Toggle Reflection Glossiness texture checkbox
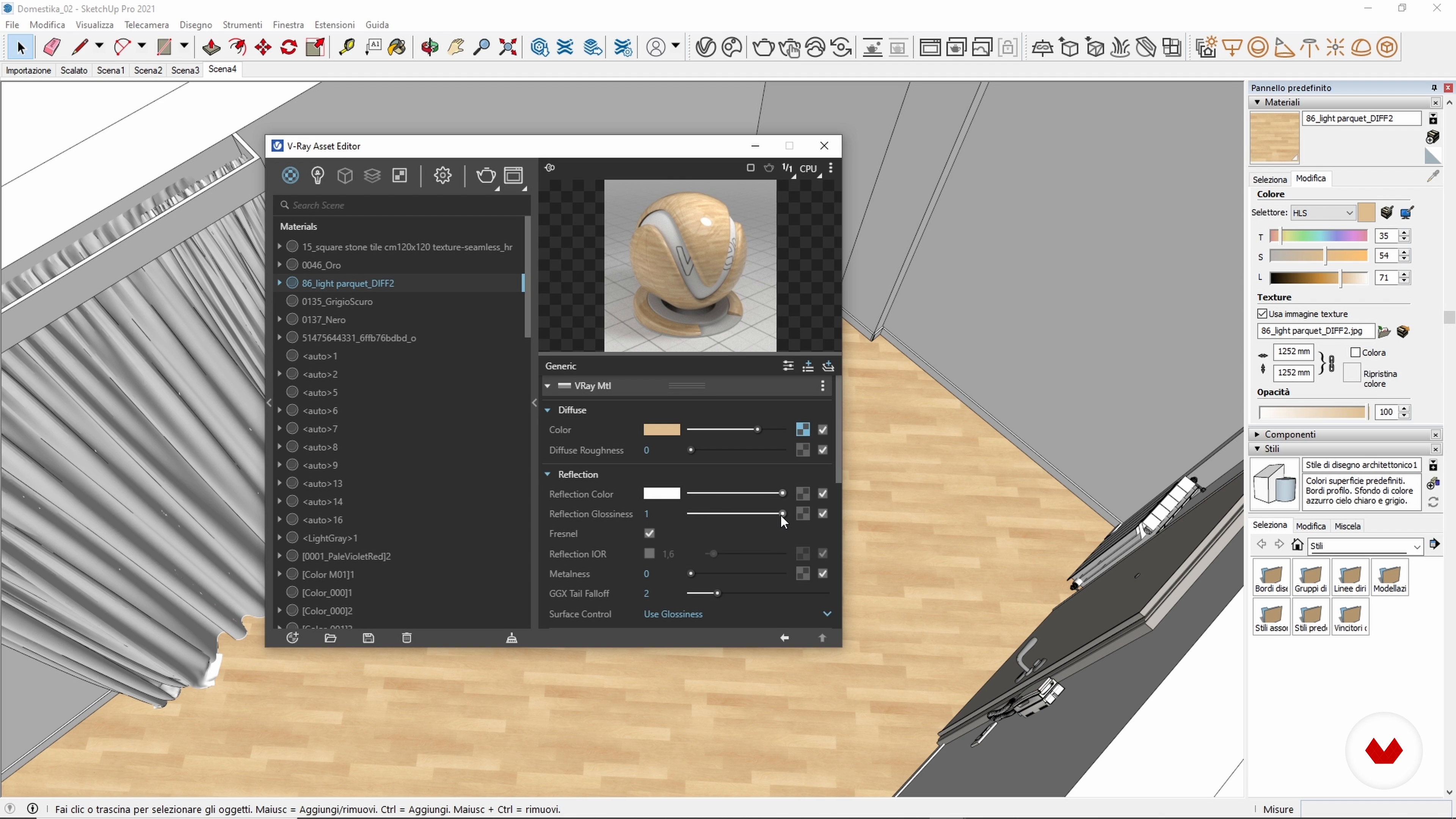 pyautogui.click(x=823, y=514)
